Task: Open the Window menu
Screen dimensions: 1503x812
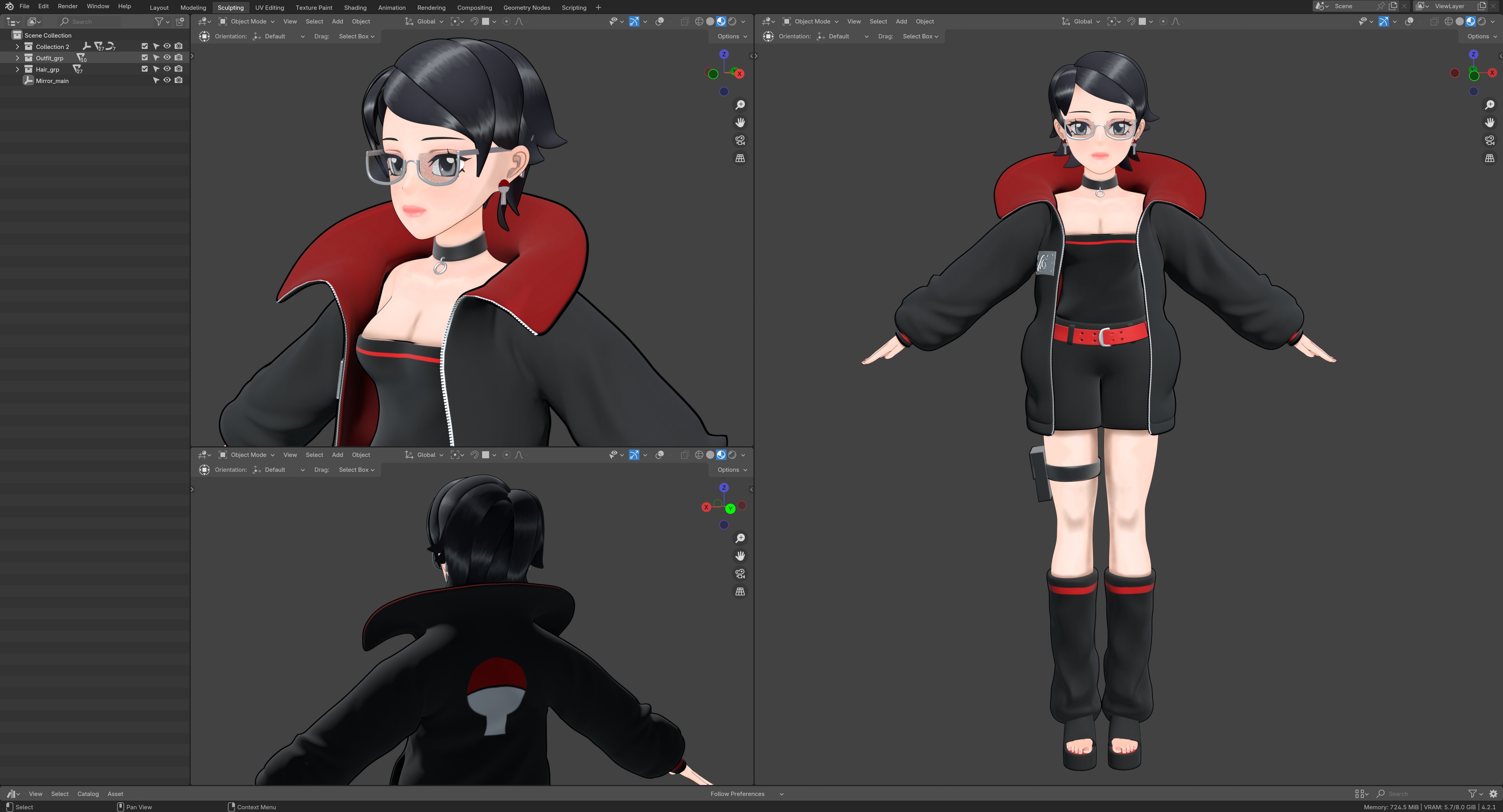Action: point(98,6)
